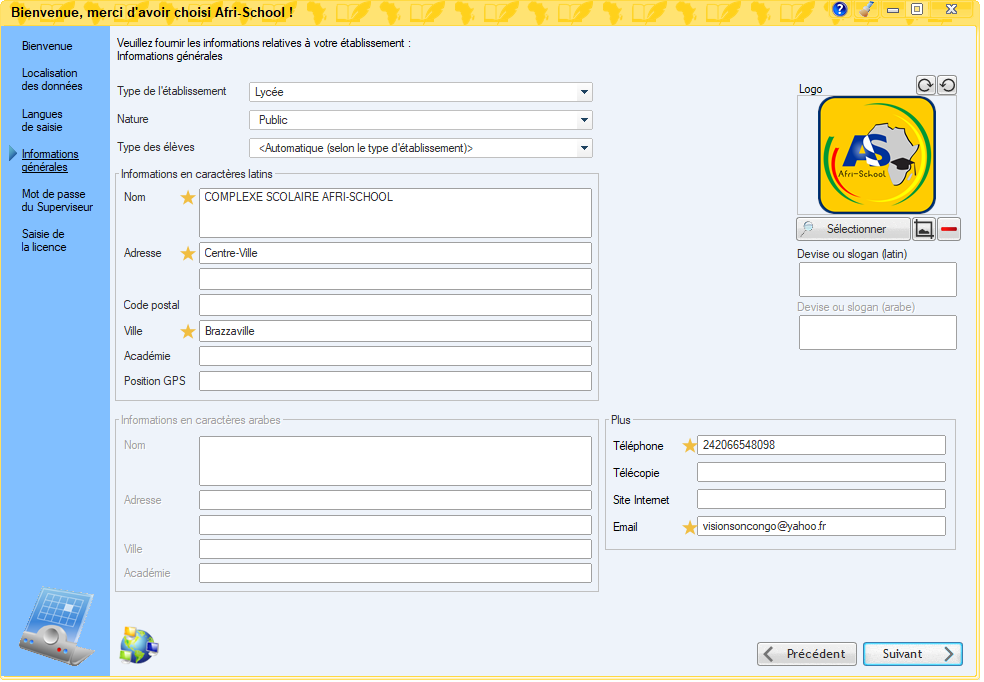Maximize the Afri-School setup window
Image resolution: width=984 pixels, height=682 pixels.
coord(917,9)
